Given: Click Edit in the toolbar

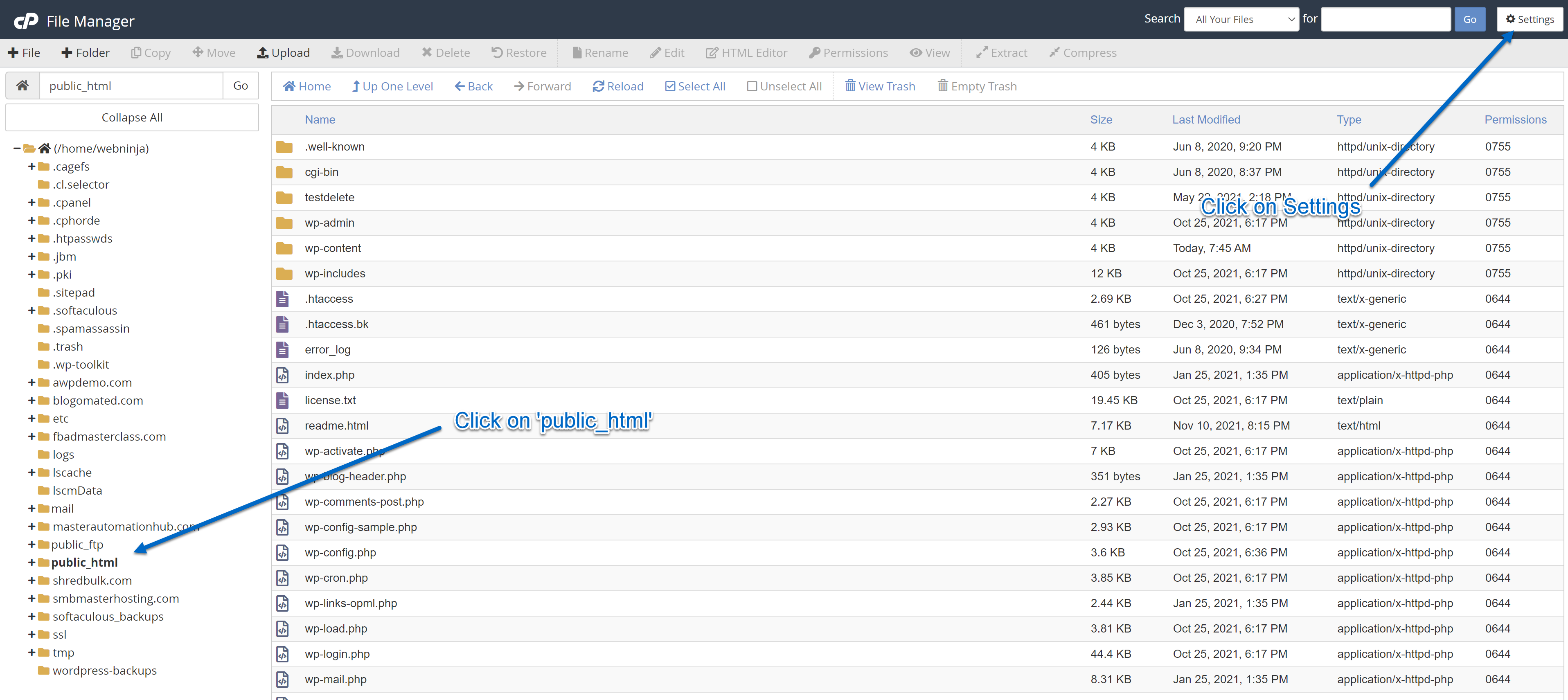Looking at the screenshot, I should pos(667,53).
